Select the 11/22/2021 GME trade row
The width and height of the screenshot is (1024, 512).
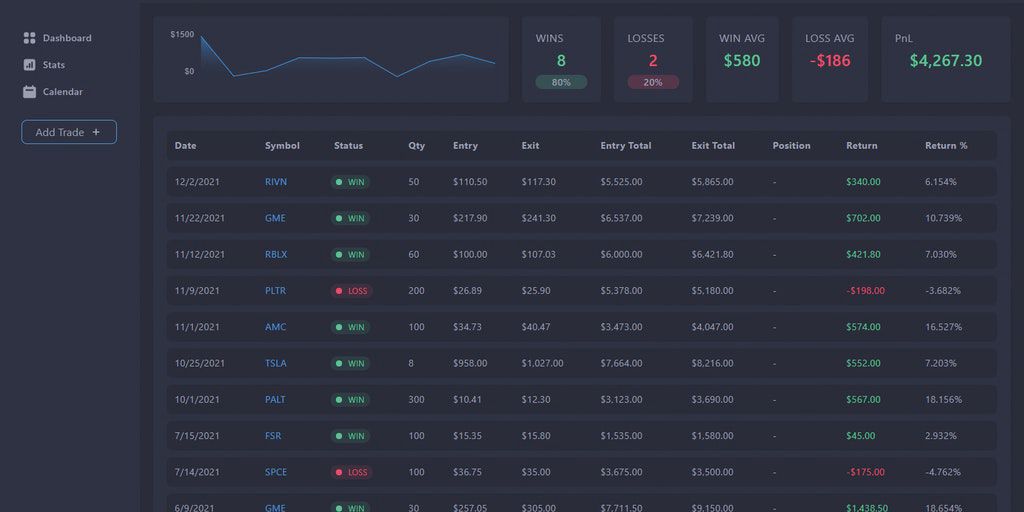pos(581,218)
